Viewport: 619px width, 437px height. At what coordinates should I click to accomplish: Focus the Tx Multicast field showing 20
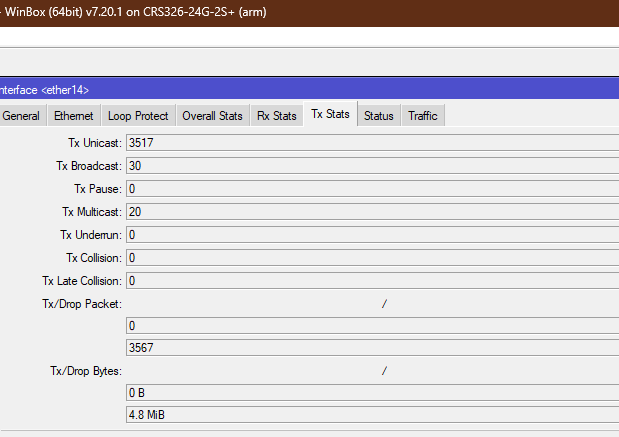372,212
